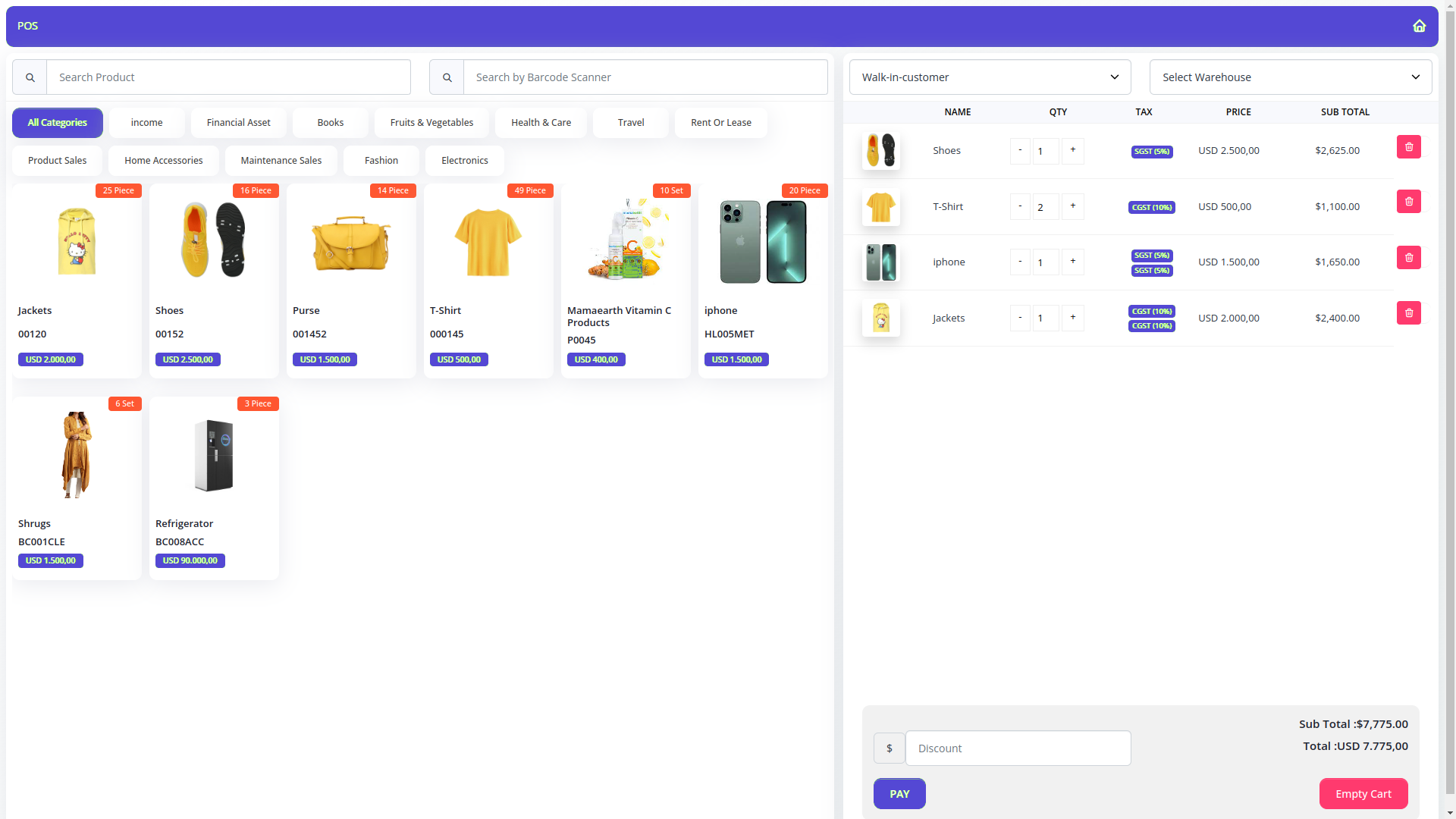Delete iphone row from cart
Screen dimensions: 1456x819
pos(1408,258)
